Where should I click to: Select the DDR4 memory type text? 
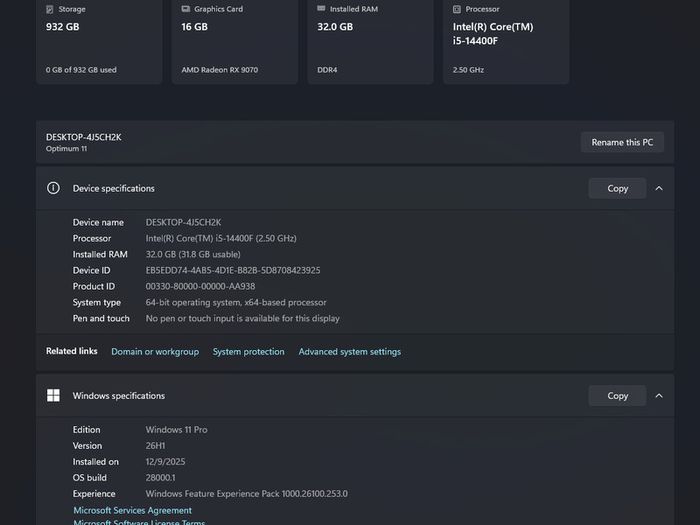point(327,70)
